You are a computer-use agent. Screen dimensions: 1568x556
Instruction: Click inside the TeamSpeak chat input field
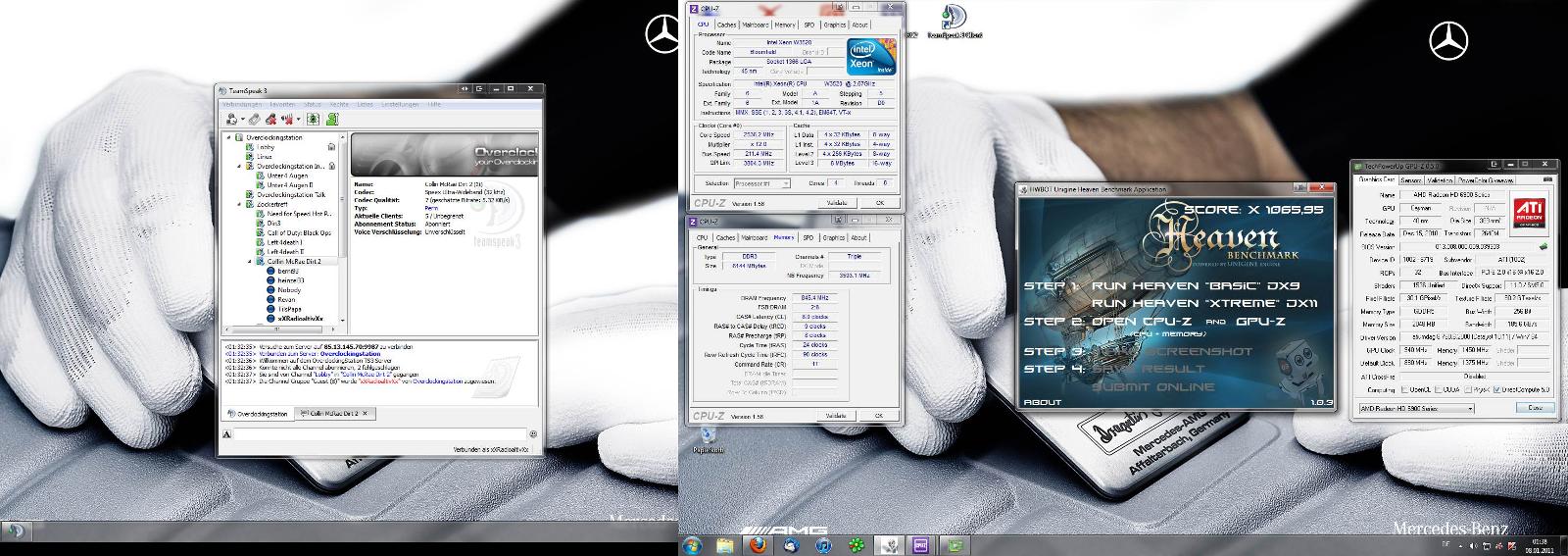[x=380, y=434]
